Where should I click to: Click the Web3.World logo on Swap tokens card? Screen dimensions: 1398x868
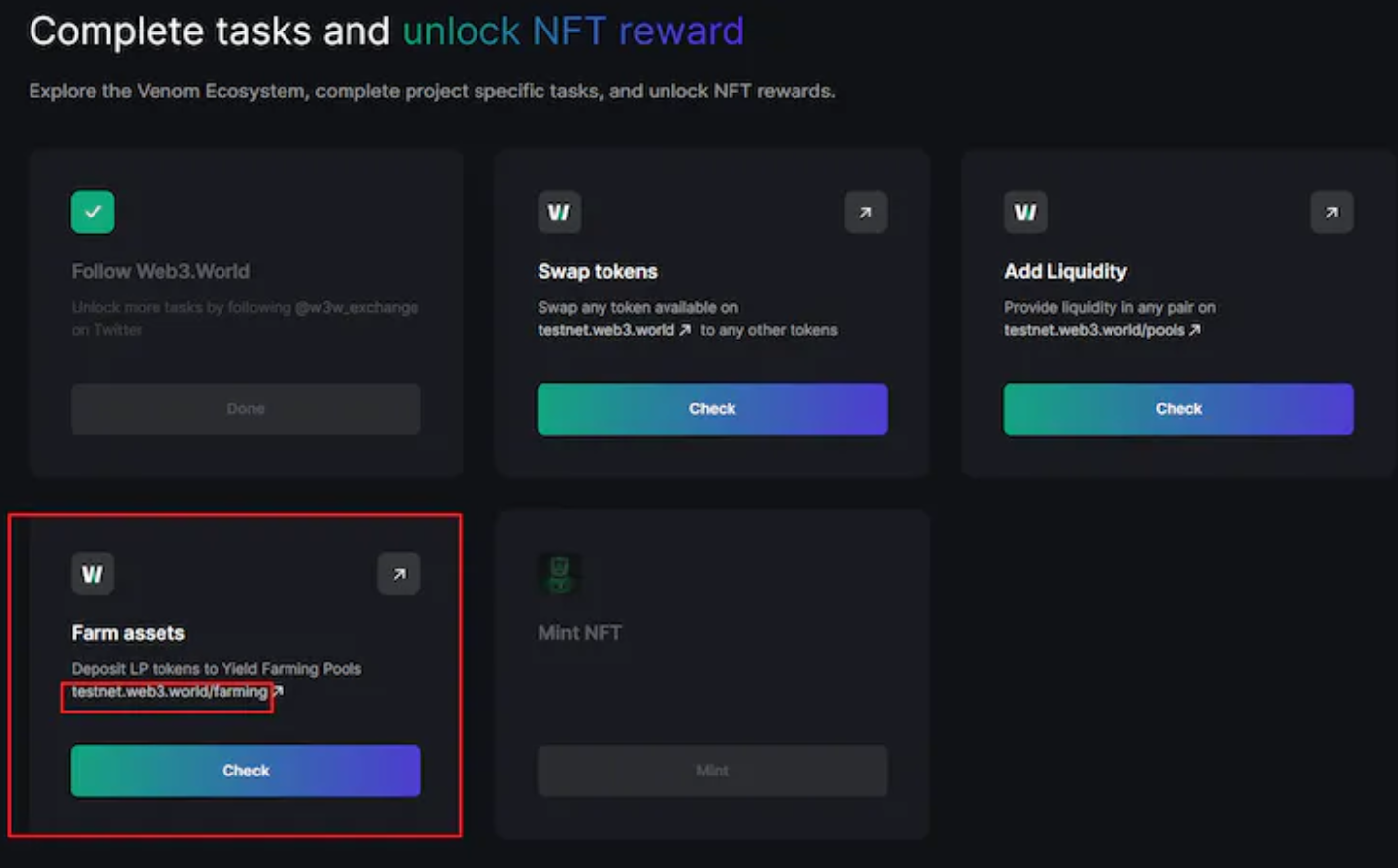coord(559,212)
